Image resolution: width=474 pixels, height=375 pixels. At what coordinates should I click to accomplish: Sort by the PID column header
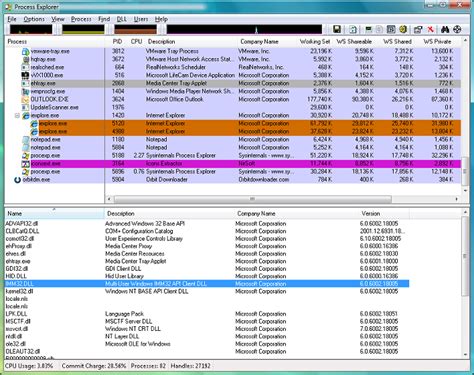tap(117, 42)
